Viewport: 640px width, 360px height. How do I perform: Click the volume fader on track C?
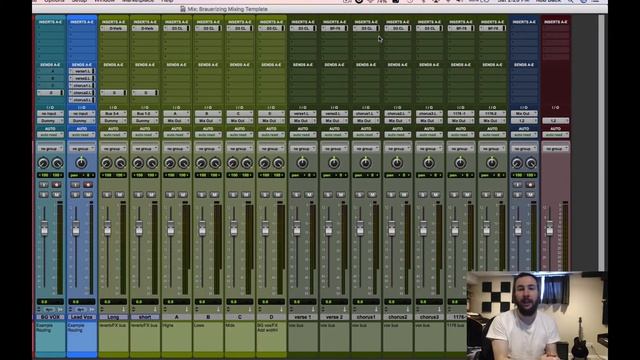tap(233, 228)
